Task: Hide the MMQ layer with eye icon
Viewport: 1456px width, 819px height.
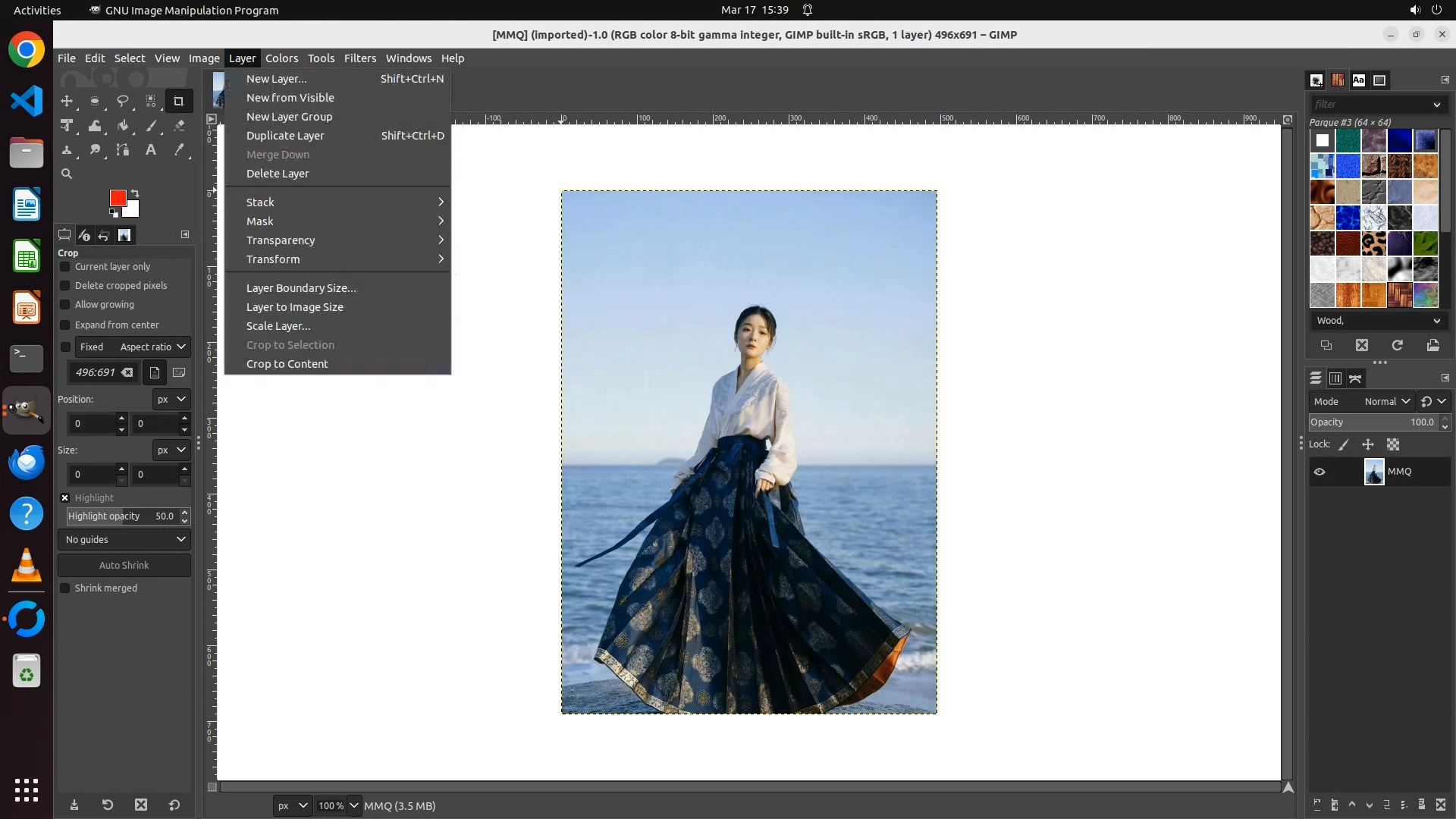Action: 1319,472
